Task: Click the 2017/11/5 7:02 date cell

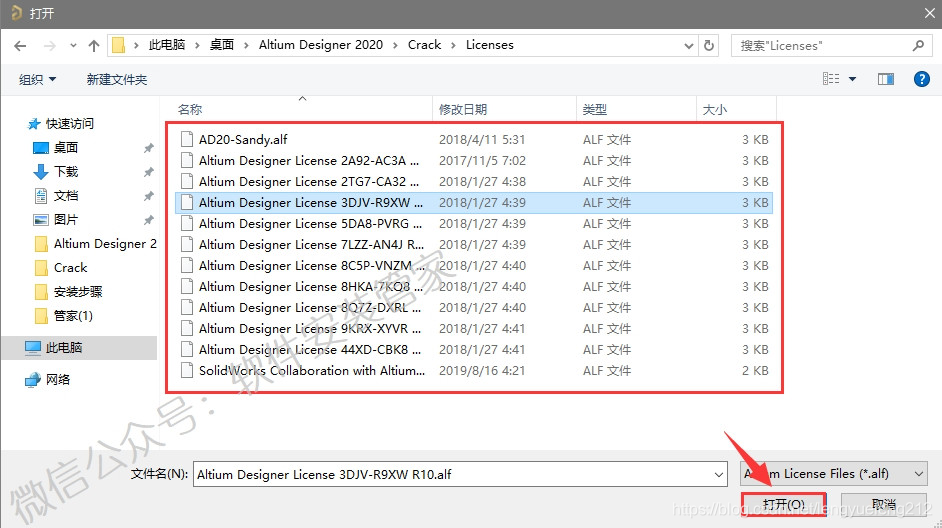Action: click(482, 160)
